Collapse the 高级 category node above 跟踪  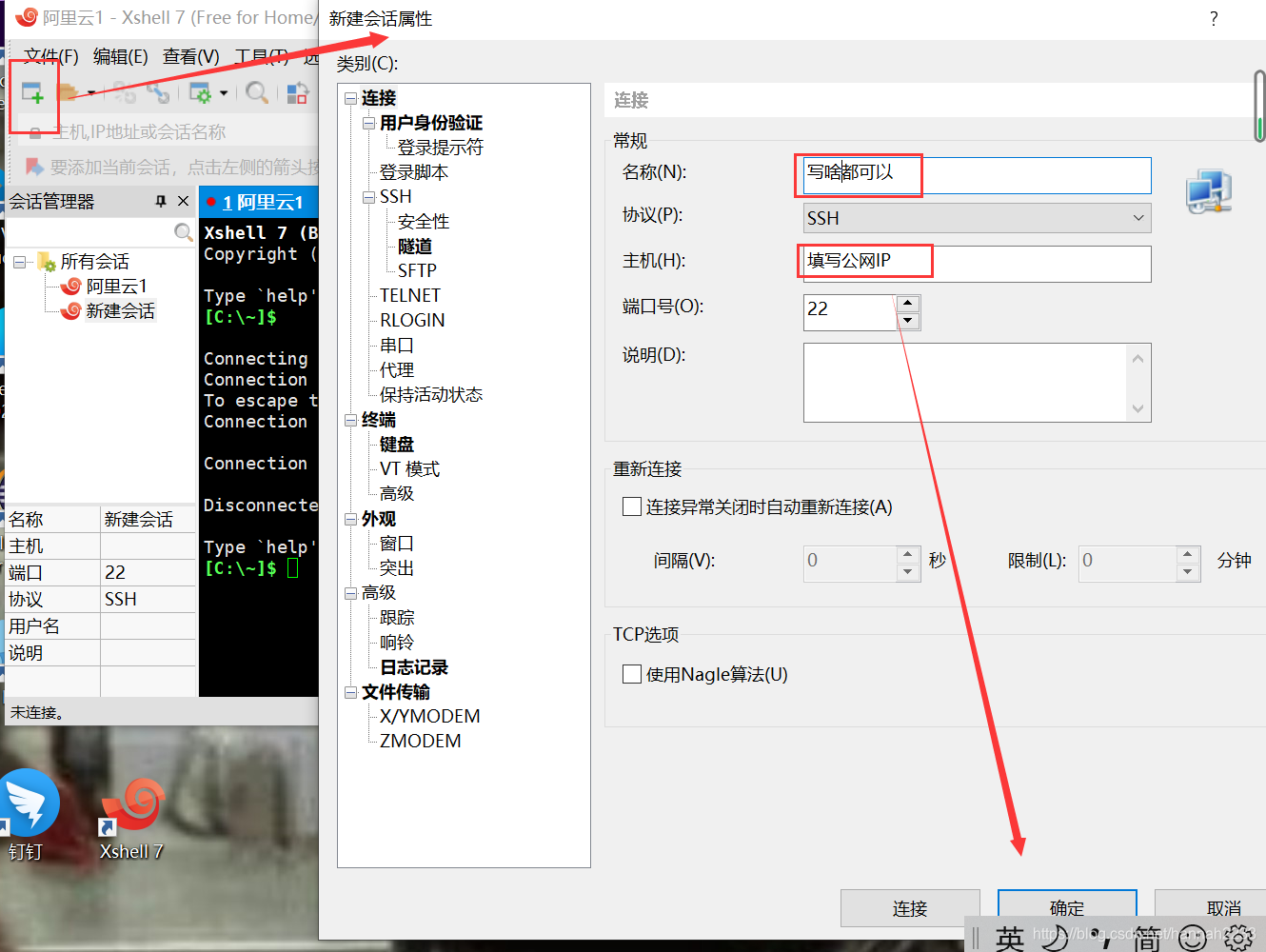(350, 593)
